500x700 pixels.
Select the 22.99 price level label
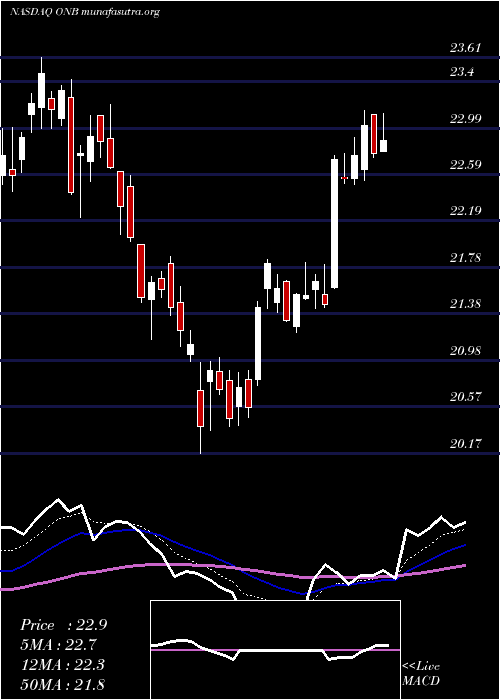(466, 119)
